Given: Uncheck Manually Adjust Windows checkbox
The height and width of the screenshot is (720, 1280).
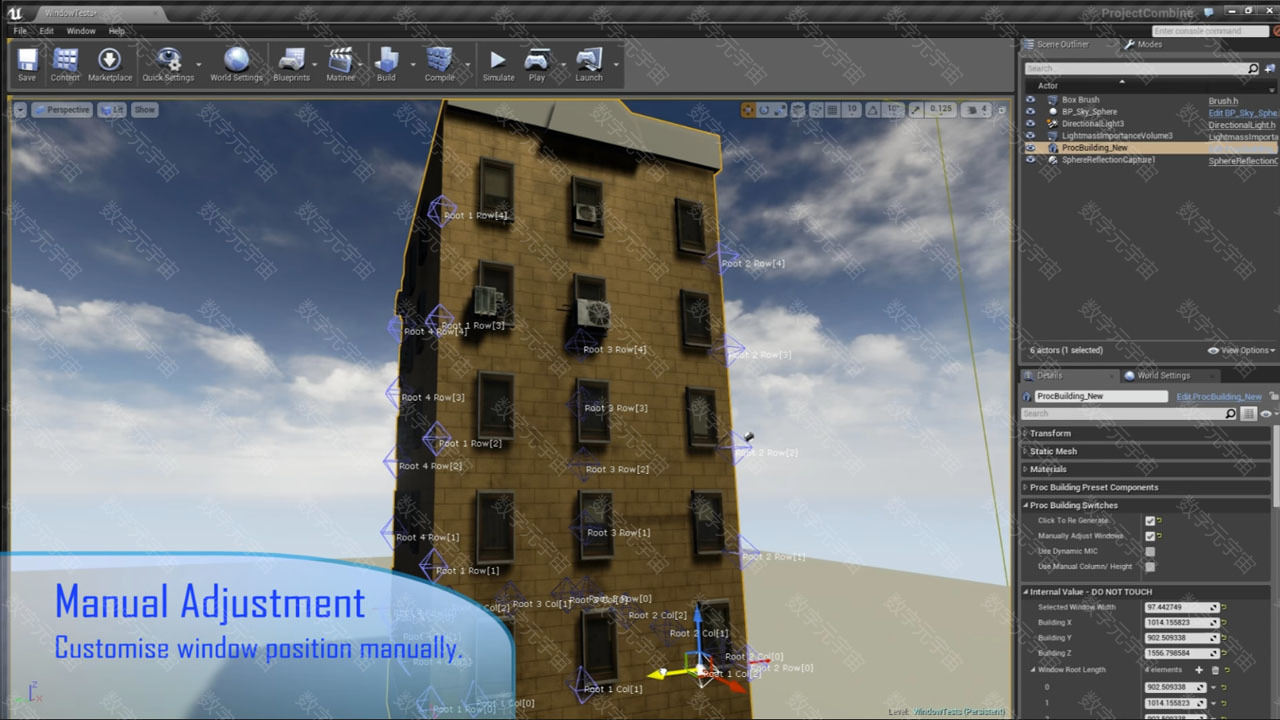Looking at the screenshot, I should (x=1150, y=536).
